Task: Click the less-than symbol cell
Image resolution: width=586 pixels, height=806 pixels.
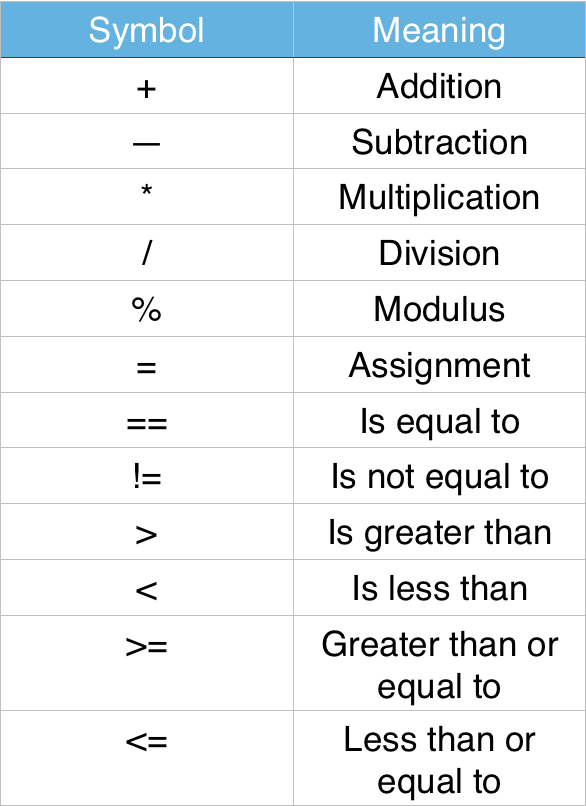Action: click(x=146, y=588)
